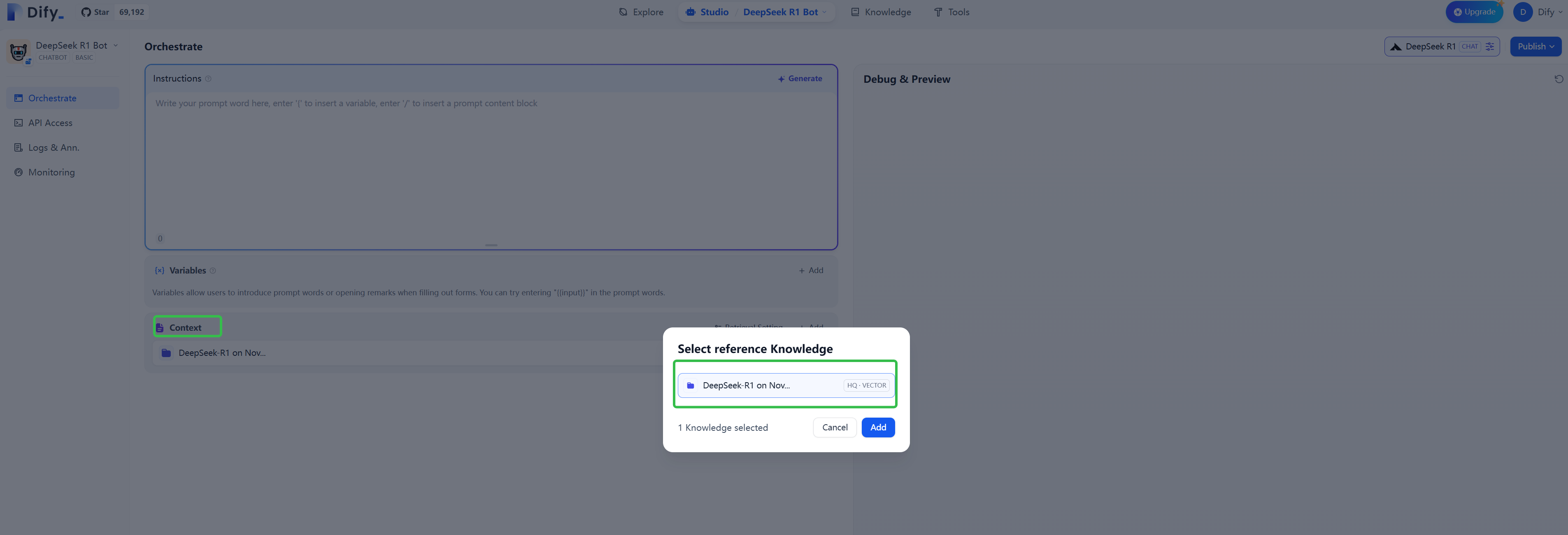The width and height of the screenshot is (1568, 535).
Task: Click Generate to auto-create prompt
Action: pos(799,79)
